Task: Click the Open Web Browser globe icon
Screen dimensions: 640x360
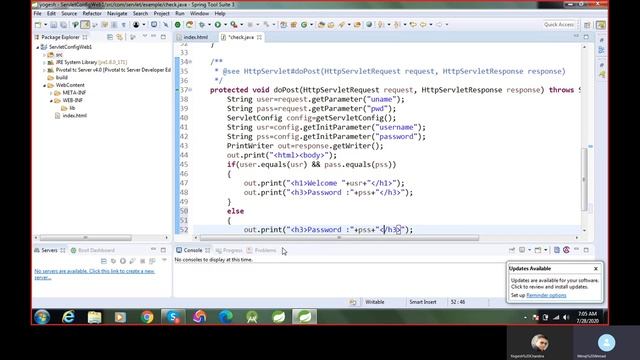Action: tap(369, 25)
